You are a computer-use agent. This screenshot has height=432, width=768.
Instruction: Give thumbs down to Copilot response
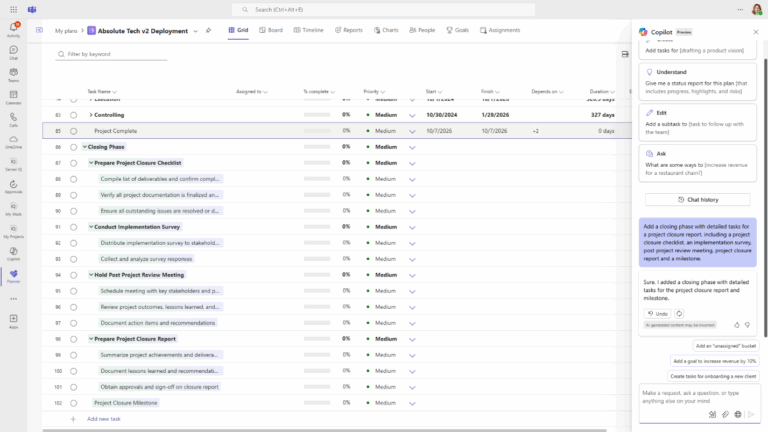747,325
